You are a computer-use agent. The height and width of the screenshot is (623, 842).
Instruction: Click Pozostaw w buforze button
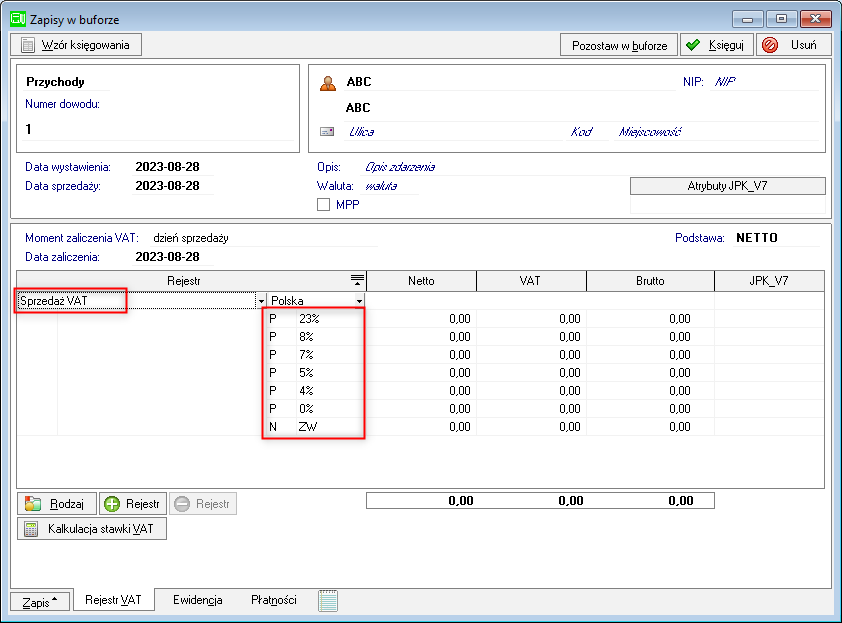tap(619, 45)
